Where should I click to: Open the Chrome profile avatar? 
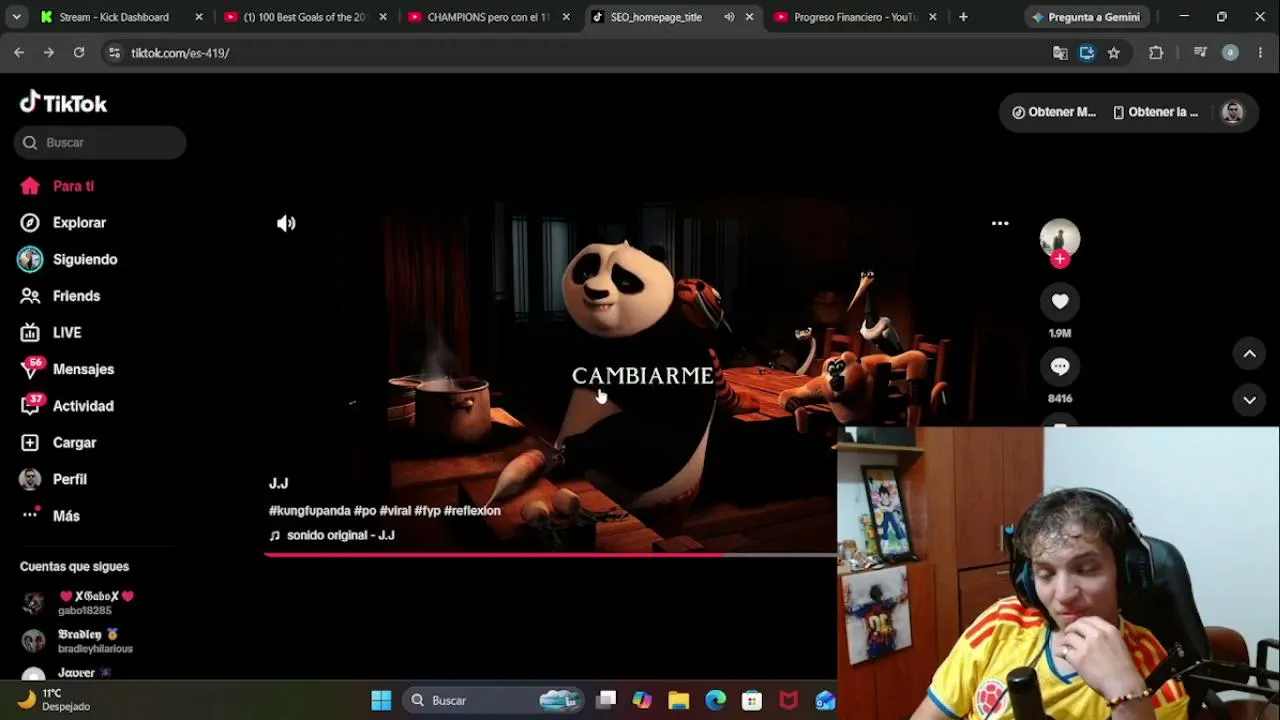1230,53
